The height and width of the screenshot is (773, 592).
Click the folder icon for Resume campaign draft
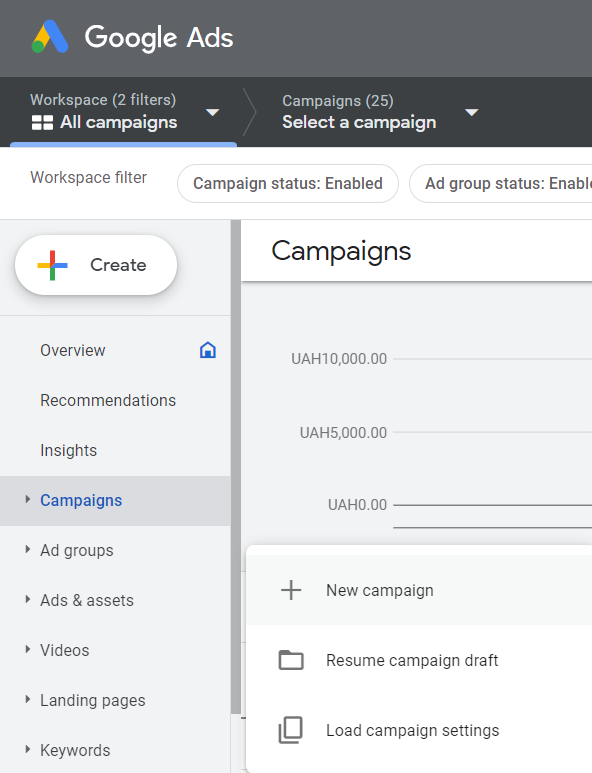point(291,660)
